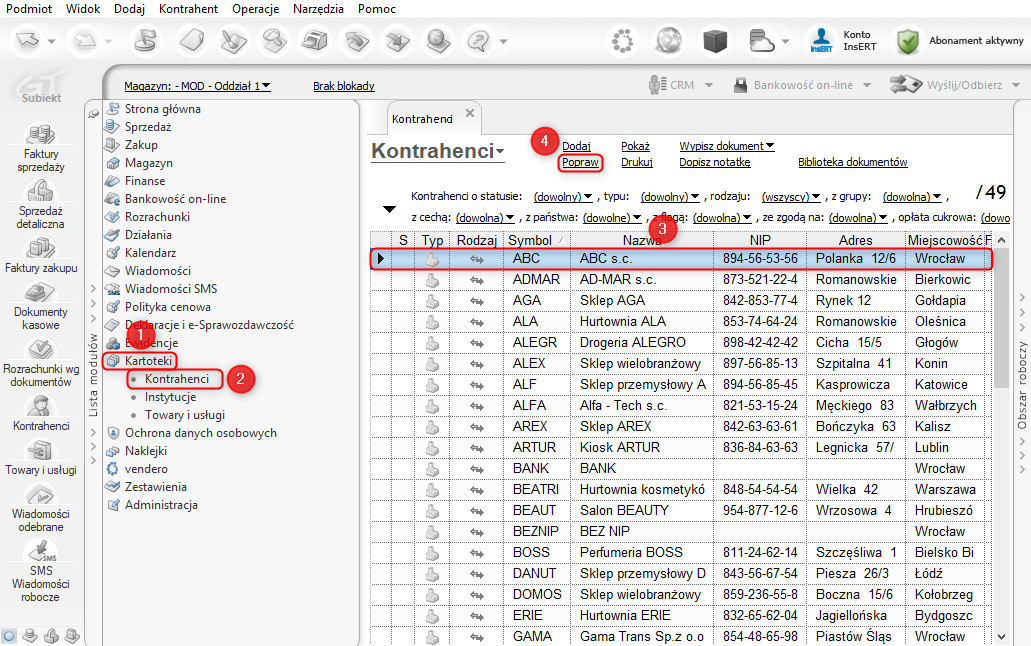
Task: Click NIP column header
Action: [760, 240]
